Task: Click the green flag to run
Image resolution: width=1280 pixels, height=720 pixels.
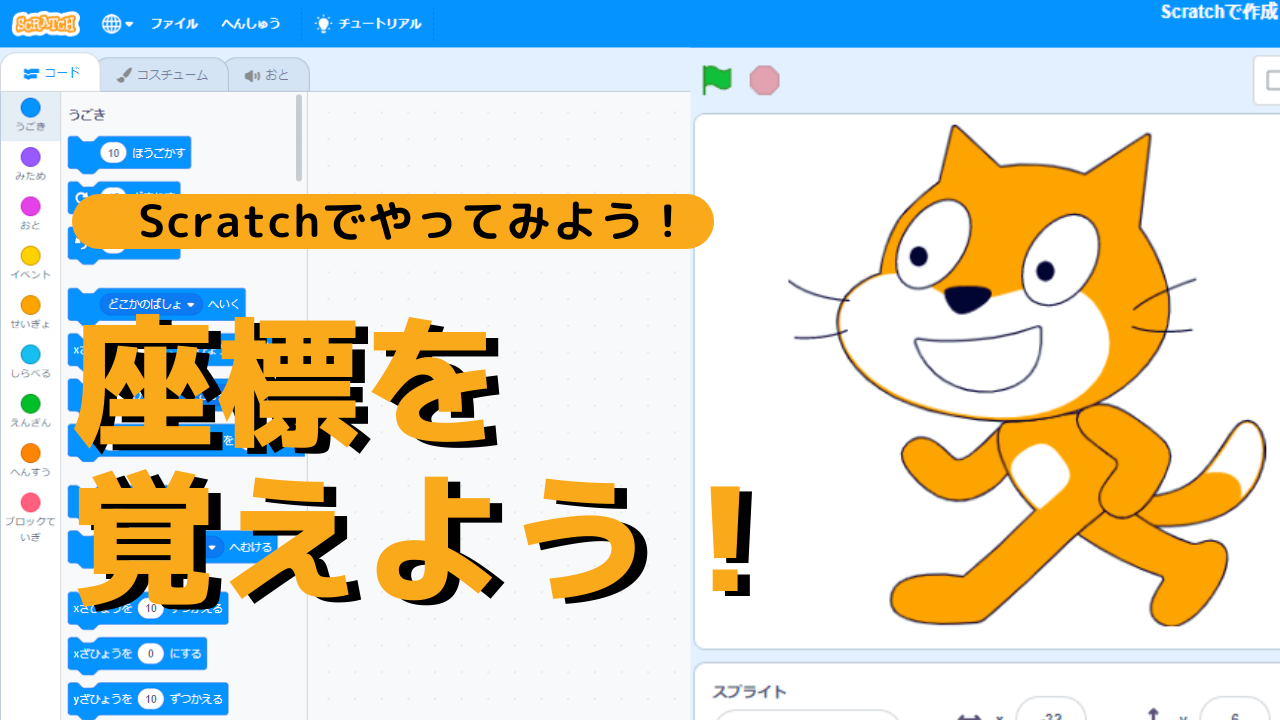Action: point(716,80)
